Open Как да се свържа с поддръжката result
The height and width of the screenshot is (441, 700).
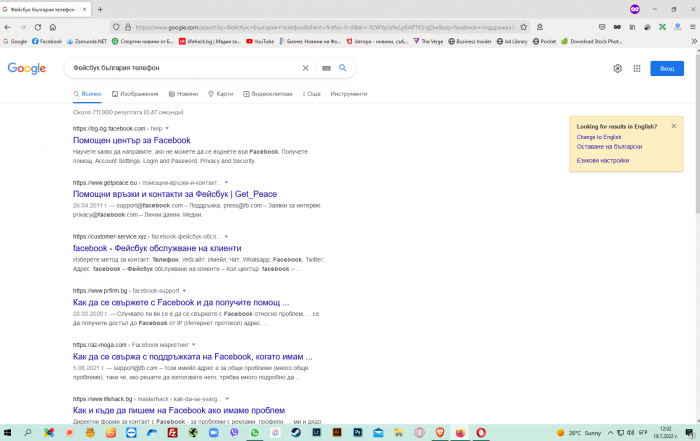(192, 357)
